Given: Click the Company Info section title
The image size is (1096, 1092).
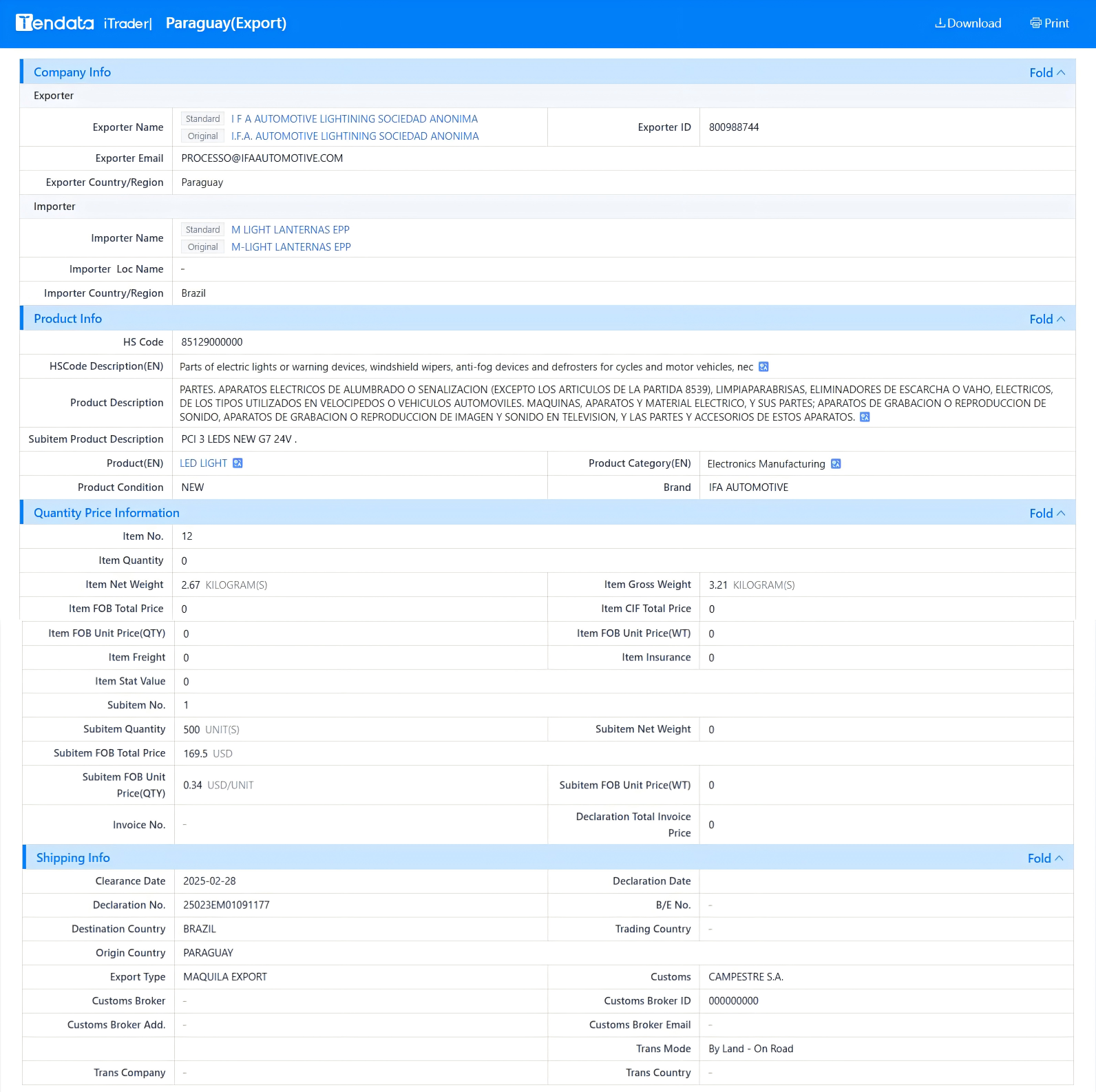Looking at the screenshot, I should click(72, 72).
